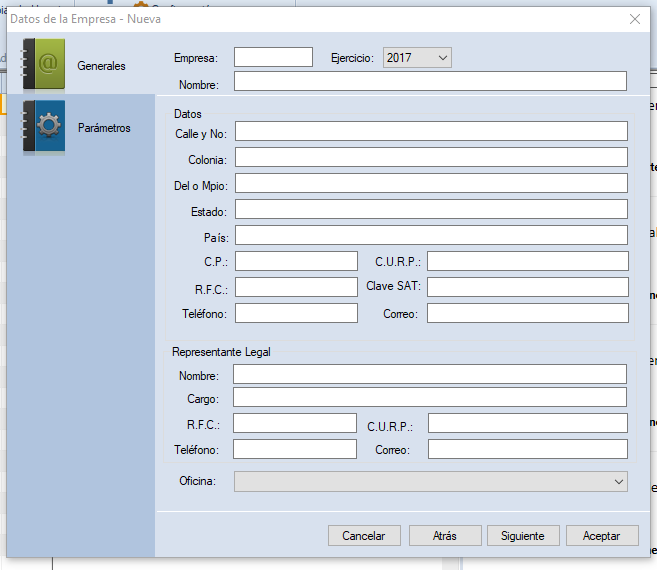Viewport: 657px width, 570px height.
Task: Click the Estado text field
Action: pos(431,209)
